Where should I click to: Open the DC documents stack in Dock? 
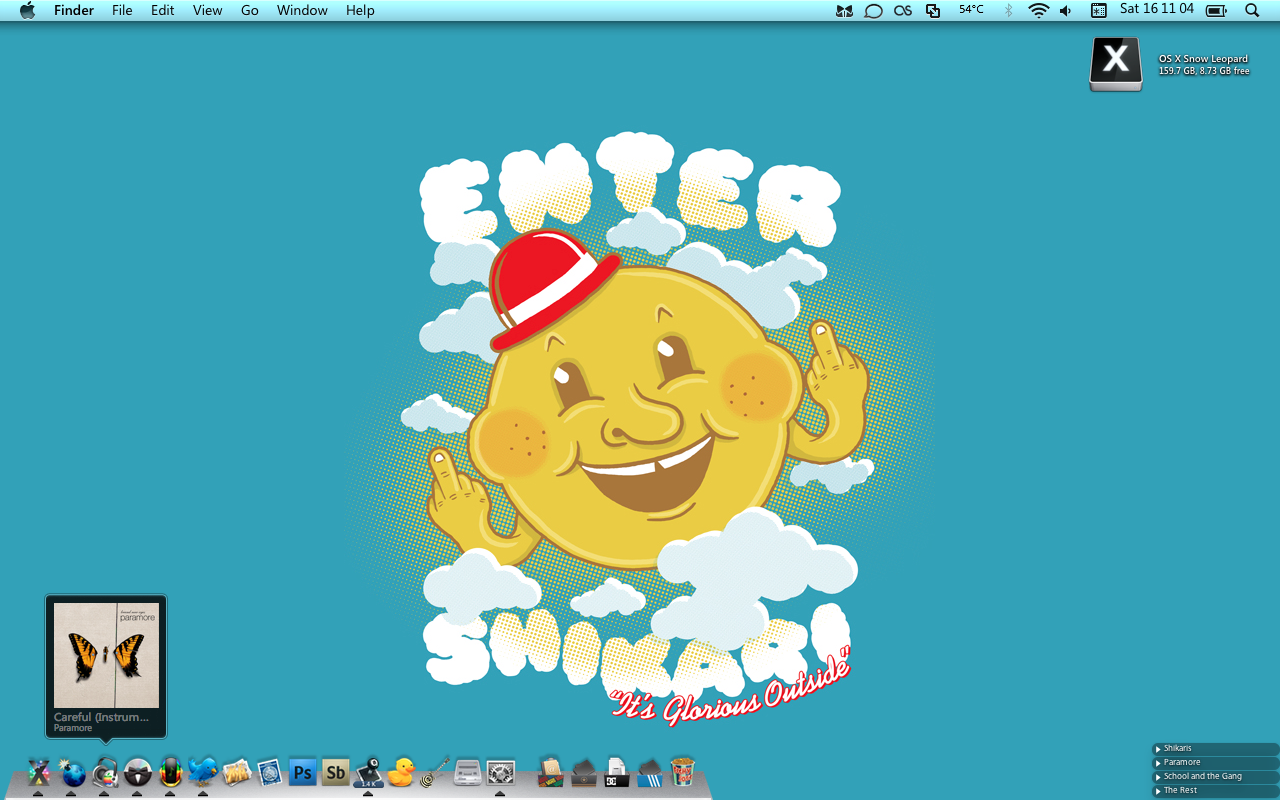coord(617,772)
